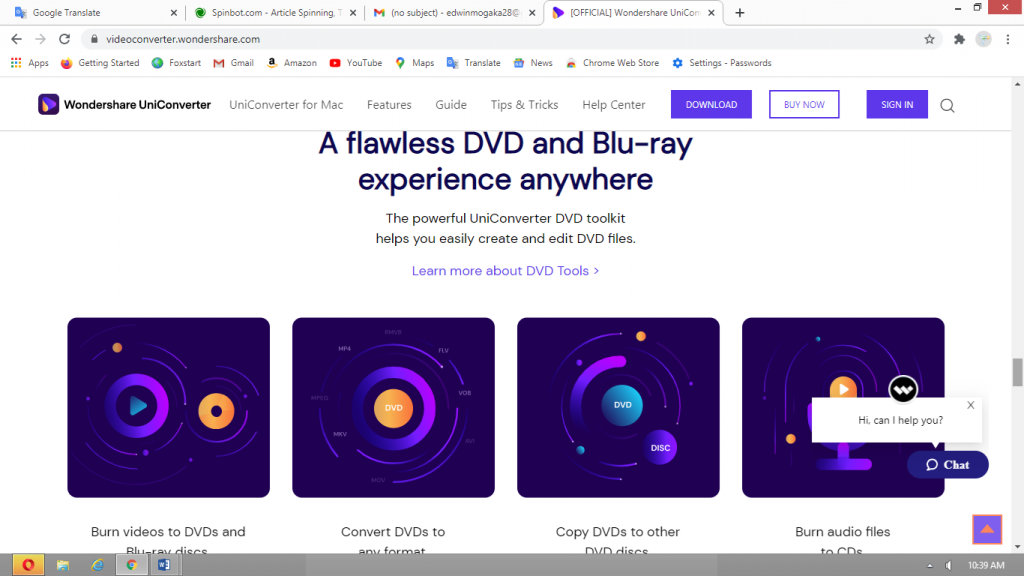
Task: Click the Wondershare UniConverter logo
Action: point(124,104)
